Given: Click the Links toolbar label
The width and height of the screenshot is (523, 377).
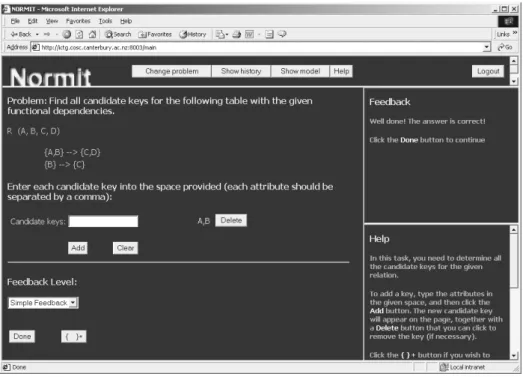Looking at the screenshot, I should tap(503, 34).
